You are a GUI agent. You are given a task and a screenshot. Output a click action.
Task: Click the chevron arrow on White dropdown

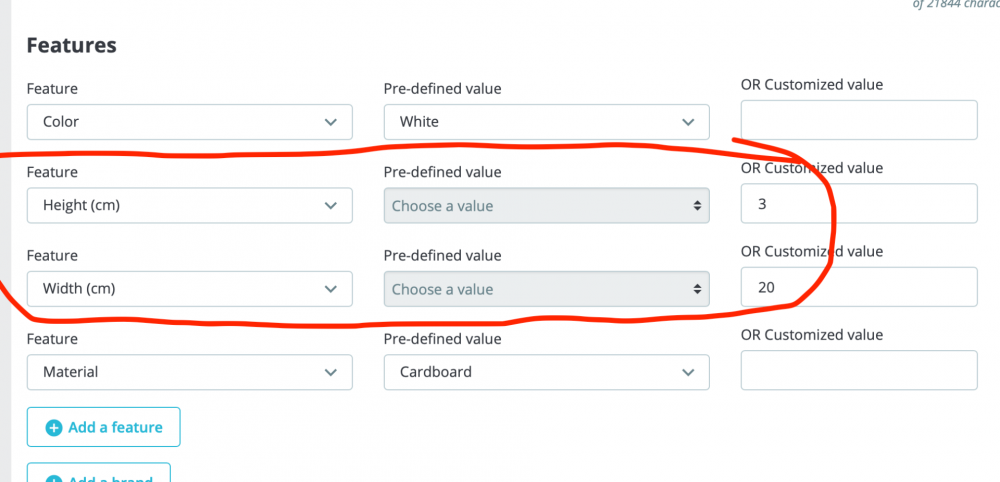(x=688, y=122)
